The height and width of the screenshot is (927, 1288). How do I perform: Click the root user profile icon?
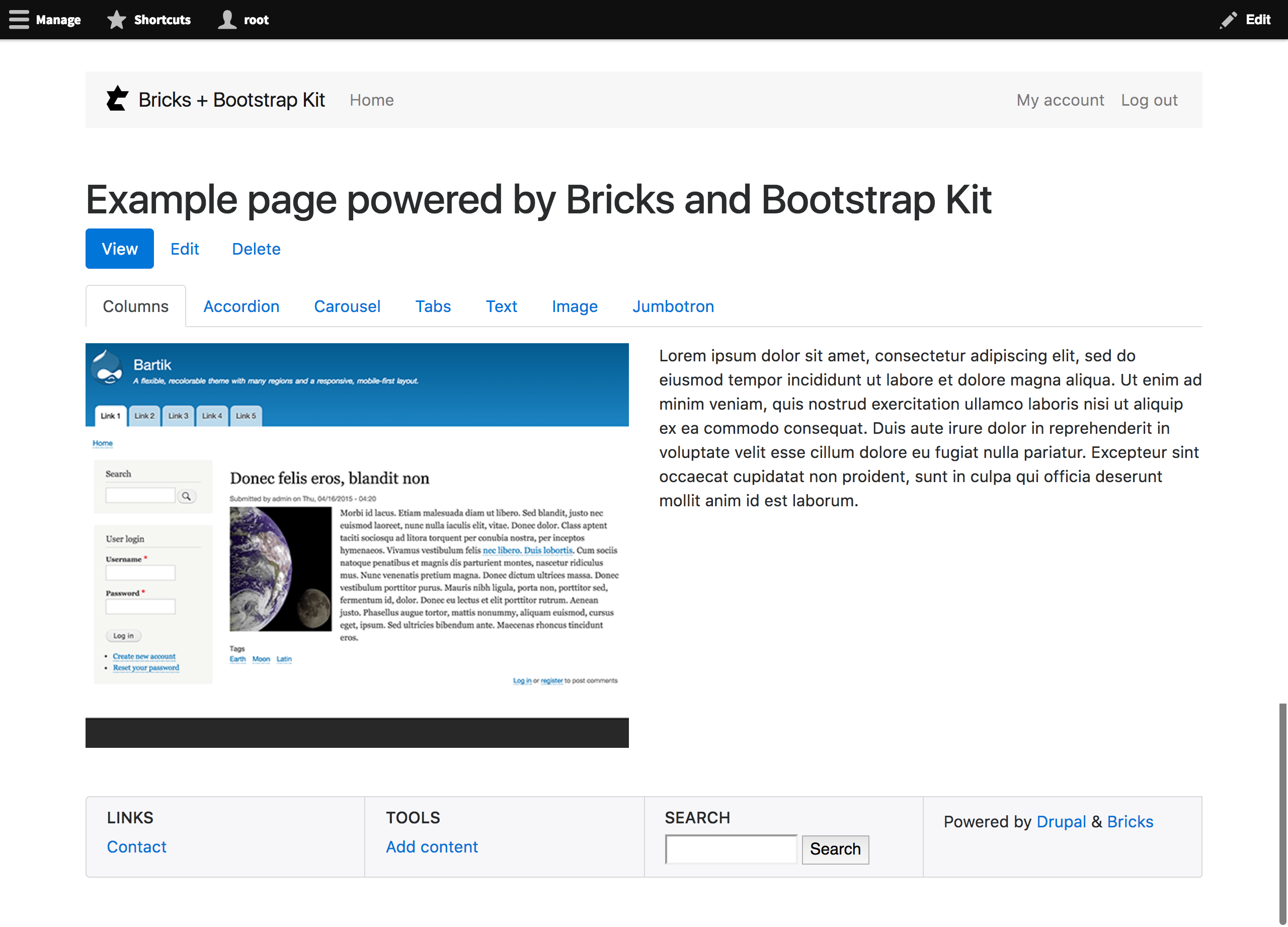coord(227,19)
